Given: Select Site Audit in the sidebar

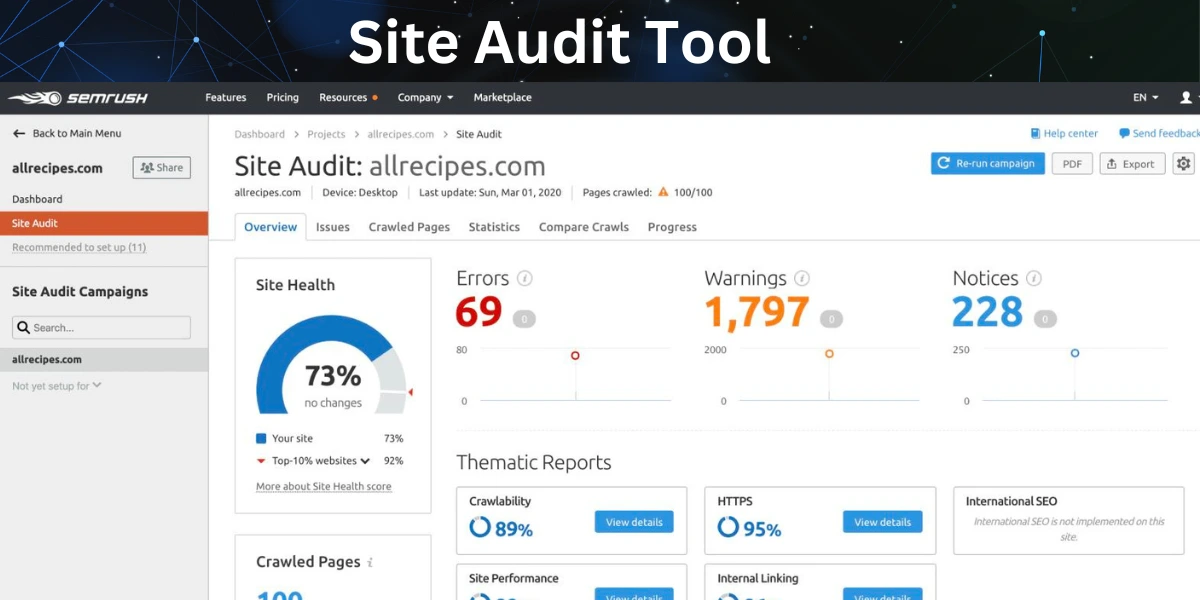Looking at the screenshot, I should tap(104, 223).
